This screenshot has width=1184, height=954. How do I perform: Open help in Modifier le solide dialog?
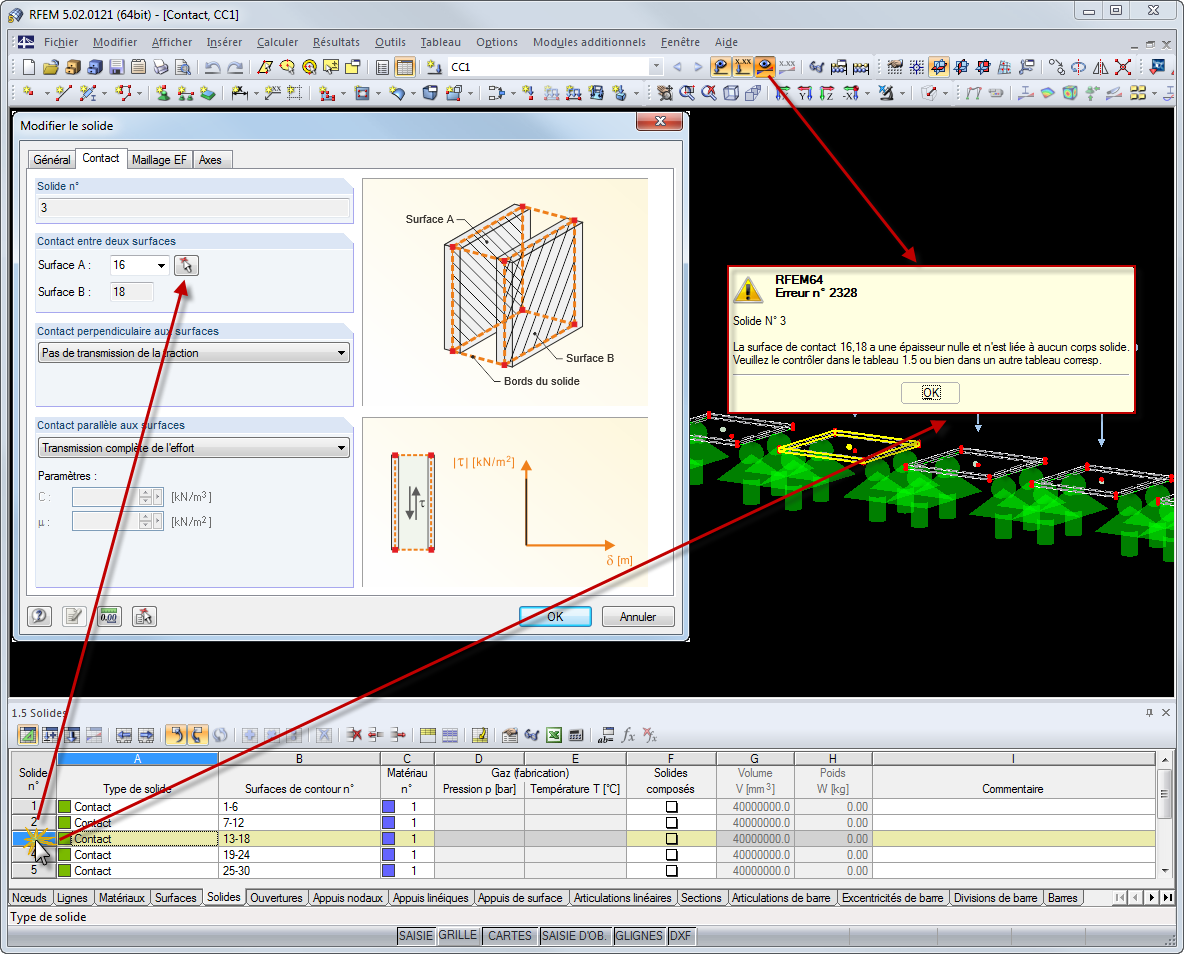point(39,616)
